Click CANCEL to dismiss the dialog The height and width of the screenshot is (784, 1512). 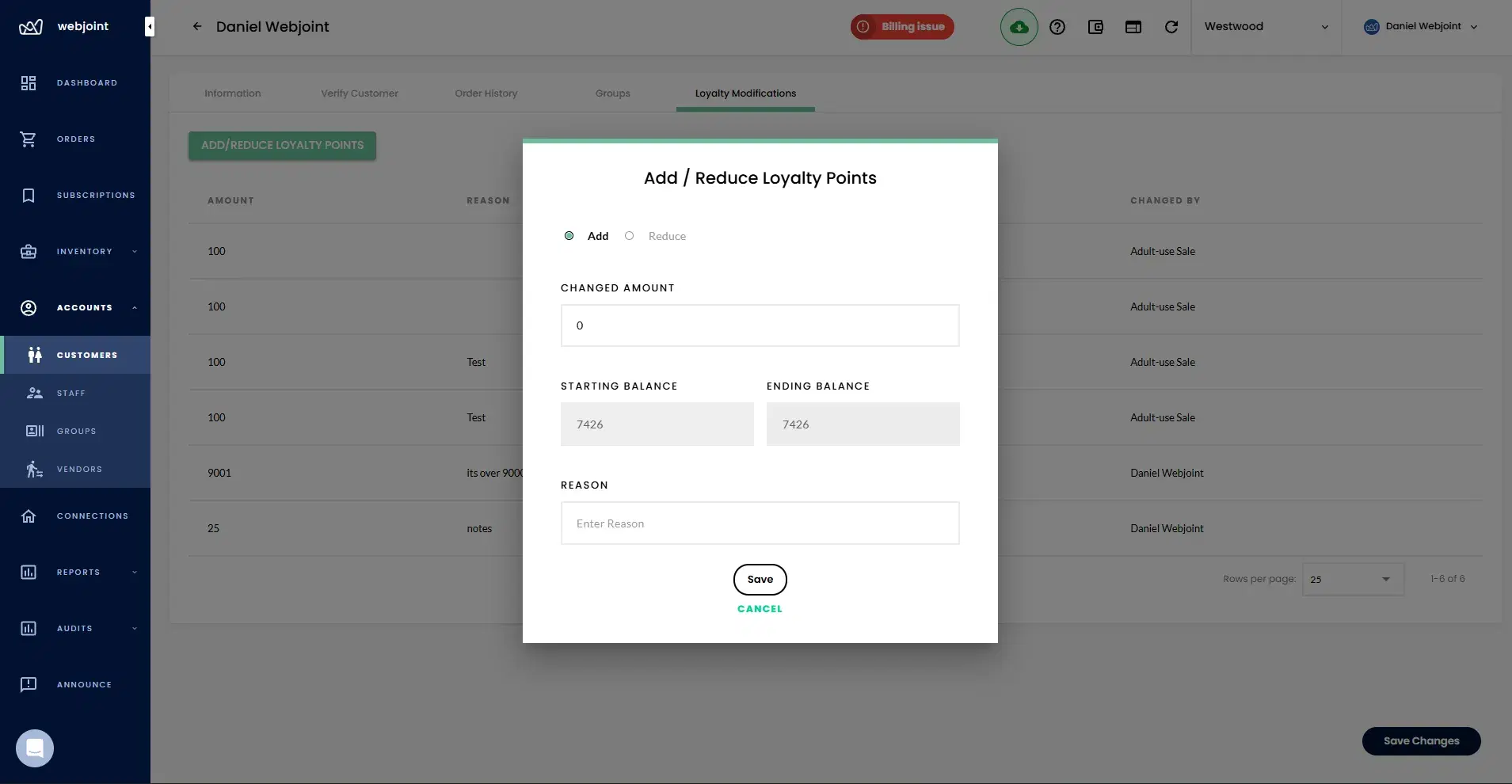(760, 608)
